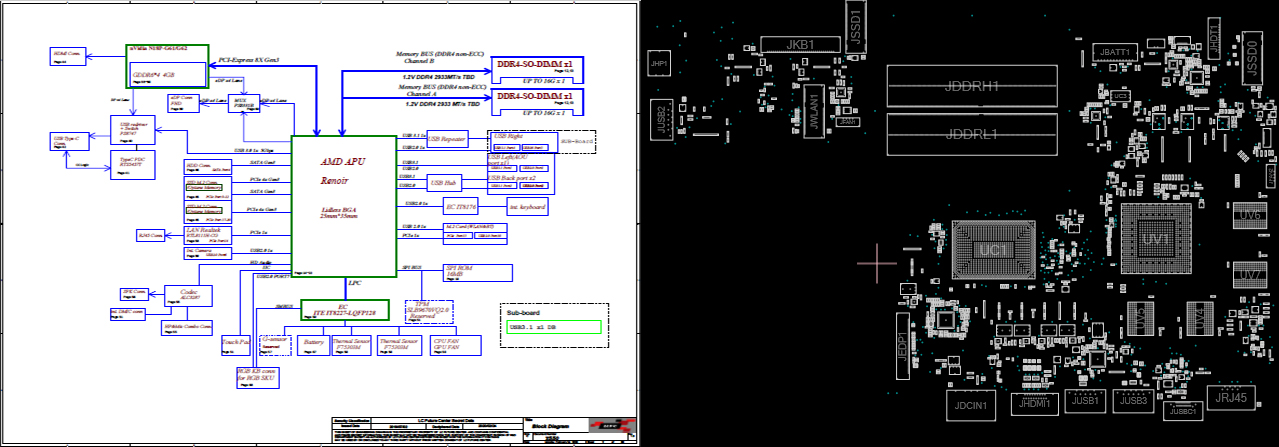Select the Channel B DDR4-SO-DIMM block
Image resolution: width=1279 pixels, height=447 pixels.
535,67
